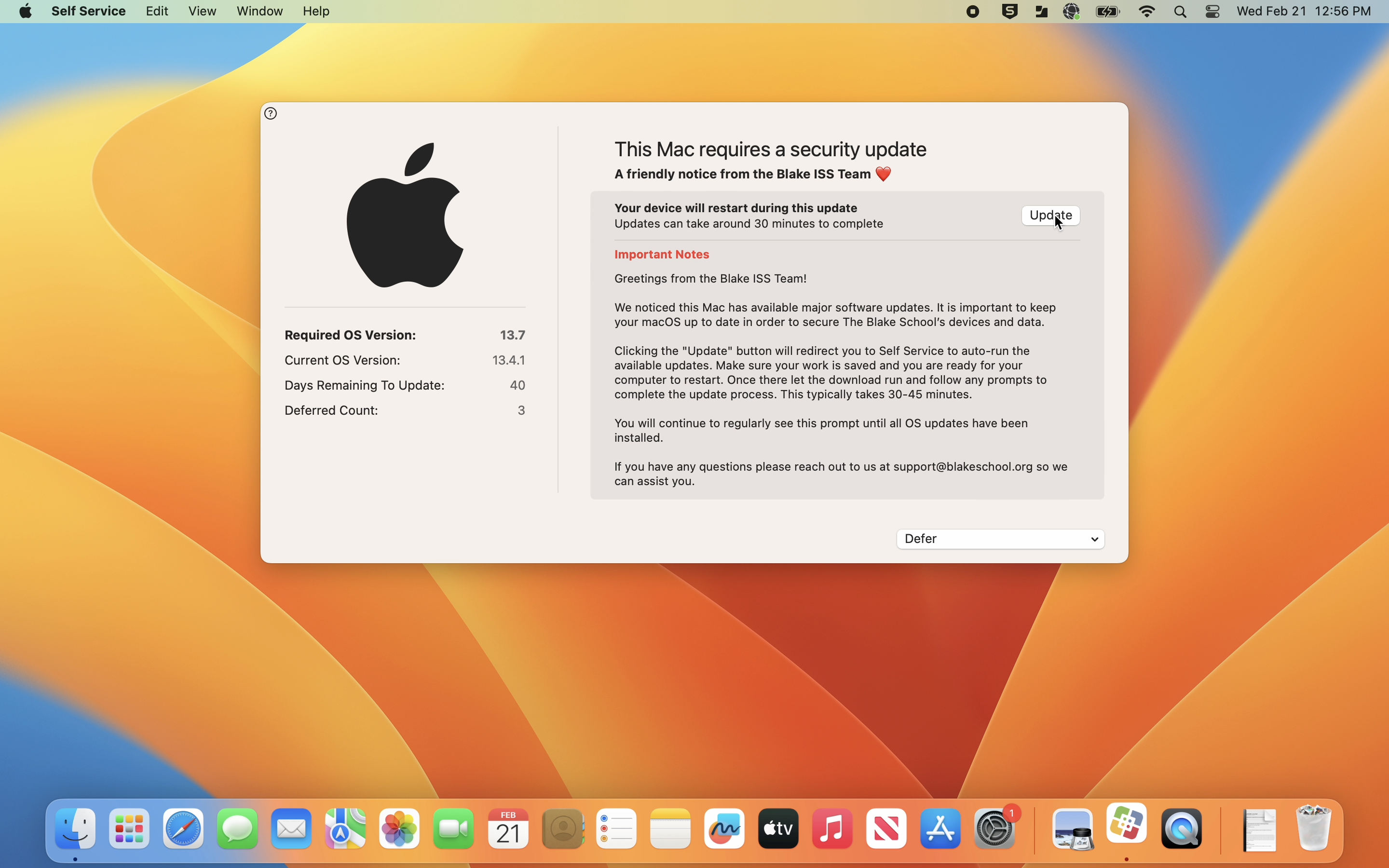
Task: Click the help question mark icon
Action: (271, 114)
